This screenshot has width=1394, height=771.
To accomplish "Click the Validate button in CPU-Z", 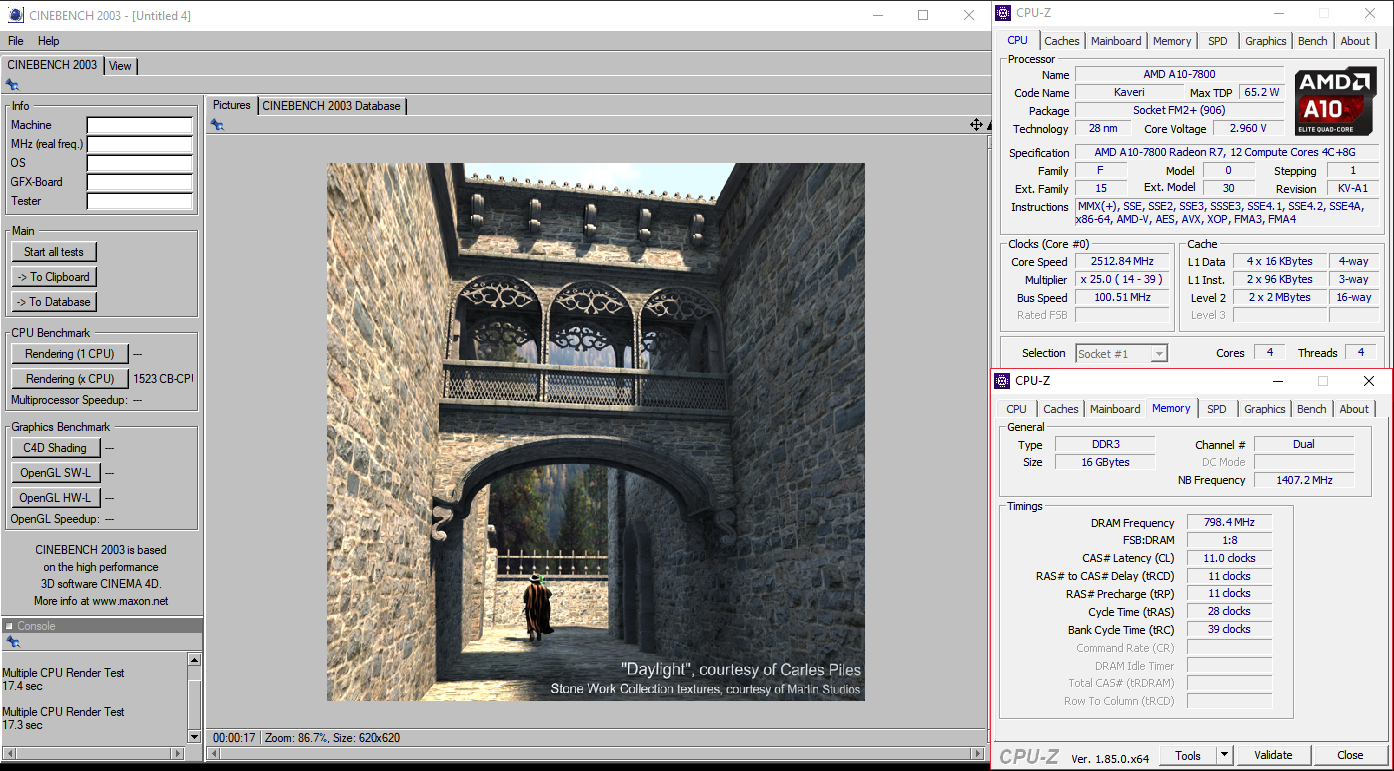I will [1273, 755].
